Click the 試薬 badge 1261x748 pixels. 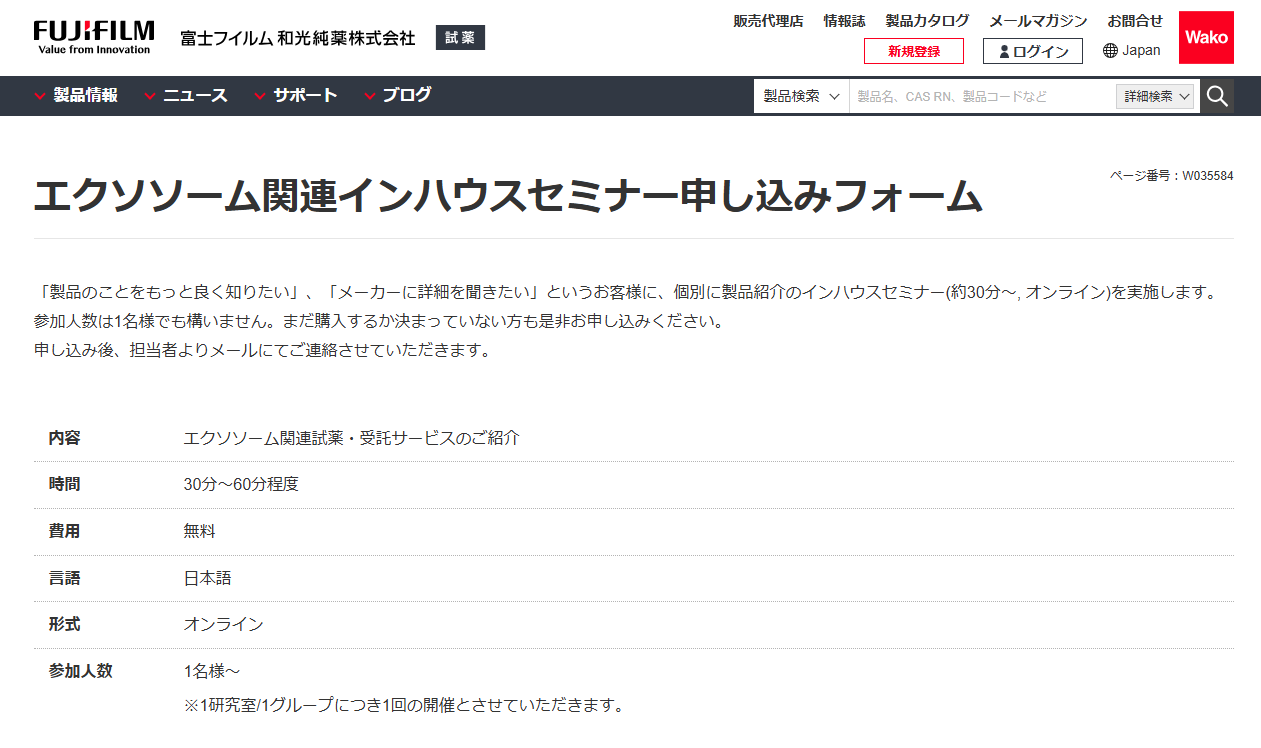point(460,38)
